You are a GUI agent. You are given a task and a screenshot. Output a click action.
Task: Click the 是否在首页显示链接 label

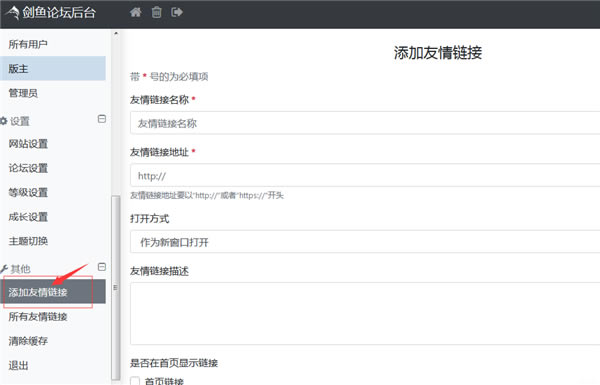174,363
